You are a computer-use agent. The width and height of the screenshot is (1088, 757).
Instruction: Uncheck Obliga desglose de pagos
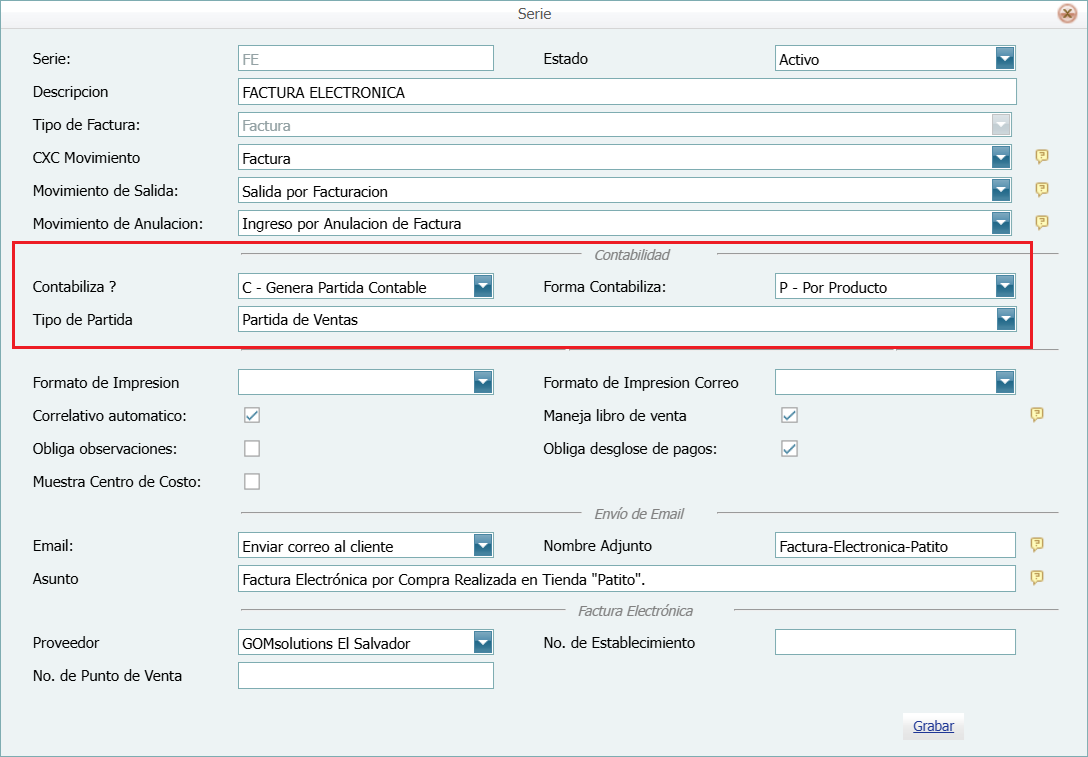click(789, 448)
